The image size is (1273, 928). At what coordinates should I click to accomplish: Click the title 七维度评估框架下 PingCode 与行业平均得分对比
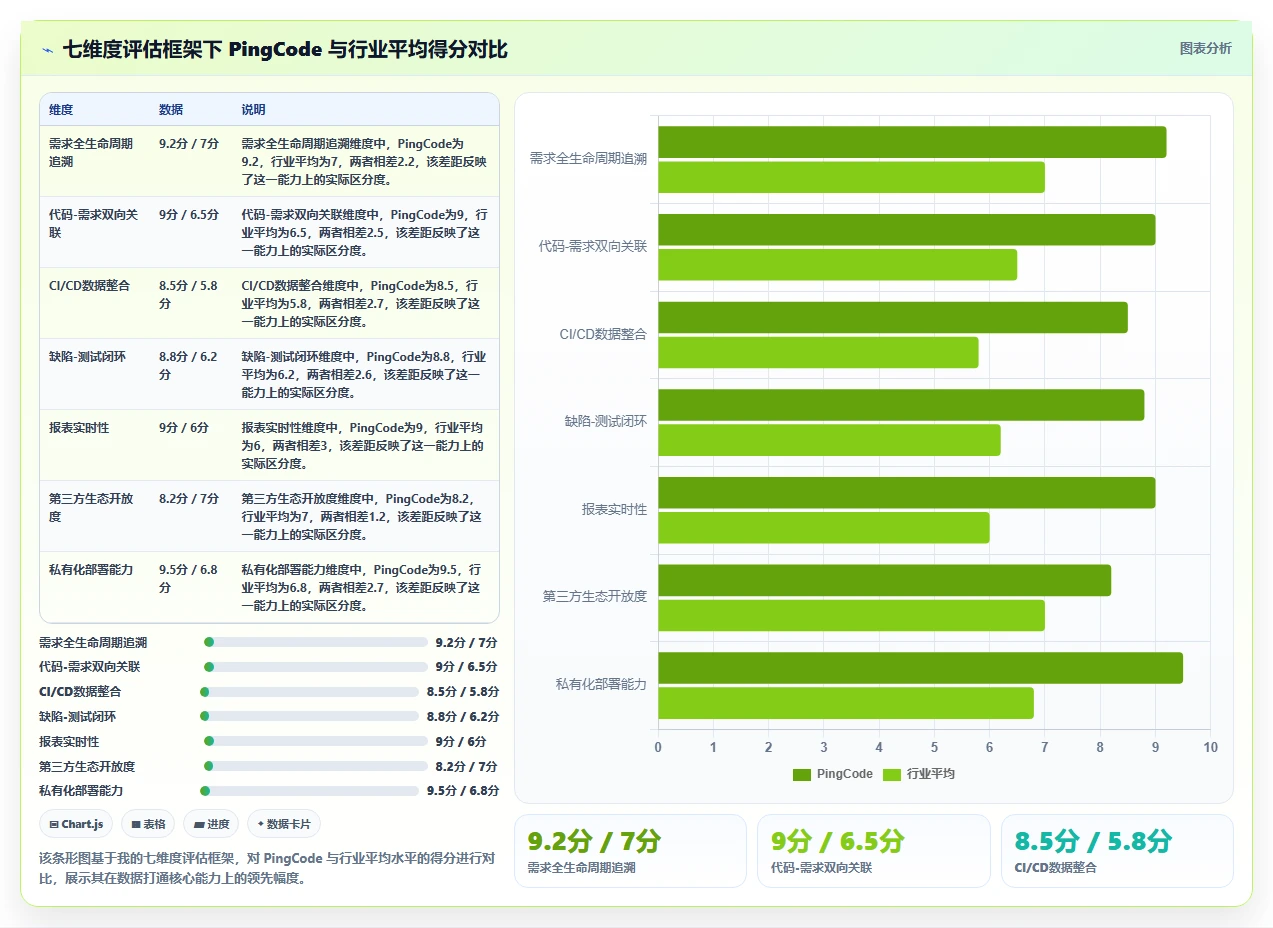tap(285, 49)
